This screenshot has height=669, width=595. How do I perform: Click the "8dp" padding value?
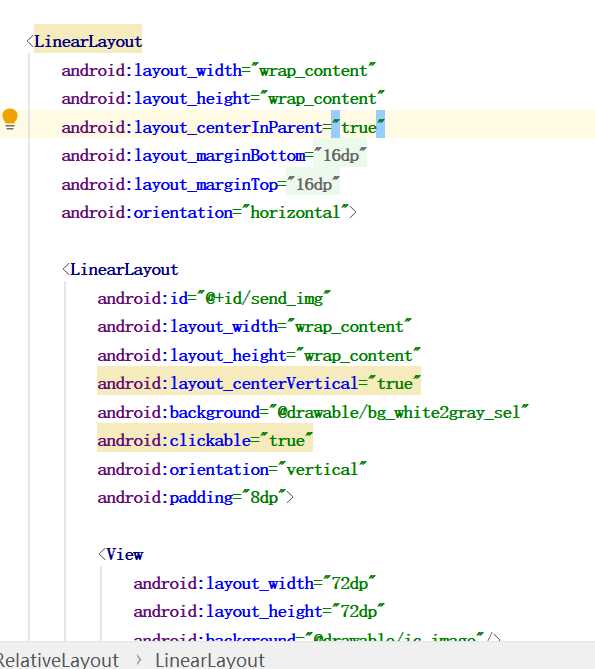(x=264, y=497)
